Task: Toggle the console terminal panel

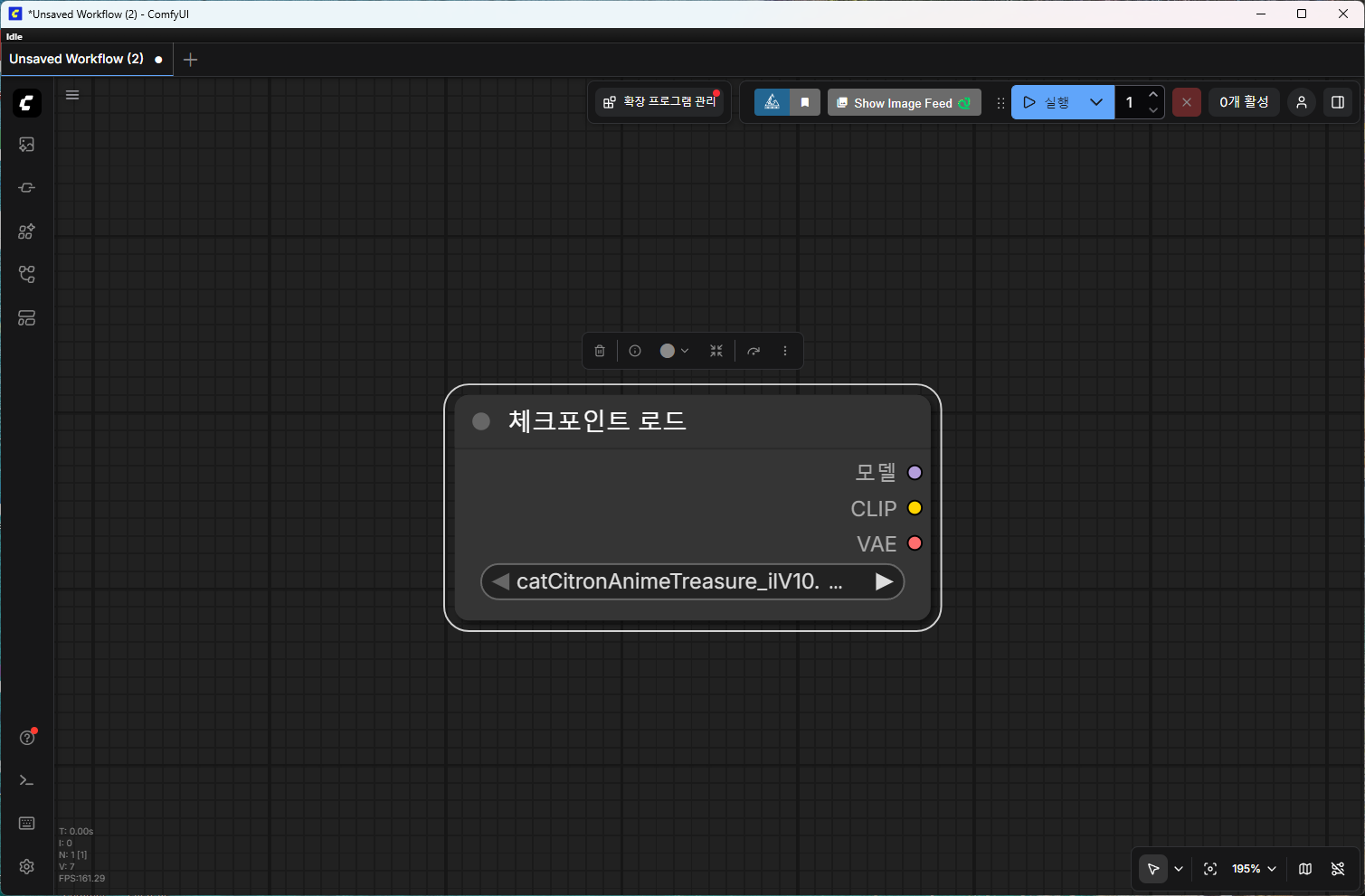Action: coord(27,780)
